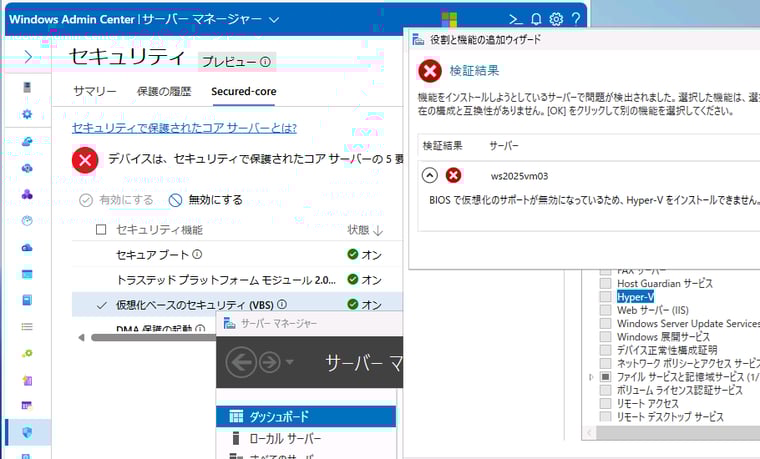The height and width of the screenshot is (459, 760).
Task: Click the green status icon on the トラステッド プラットフォーム row
Action: pos(353,279)
